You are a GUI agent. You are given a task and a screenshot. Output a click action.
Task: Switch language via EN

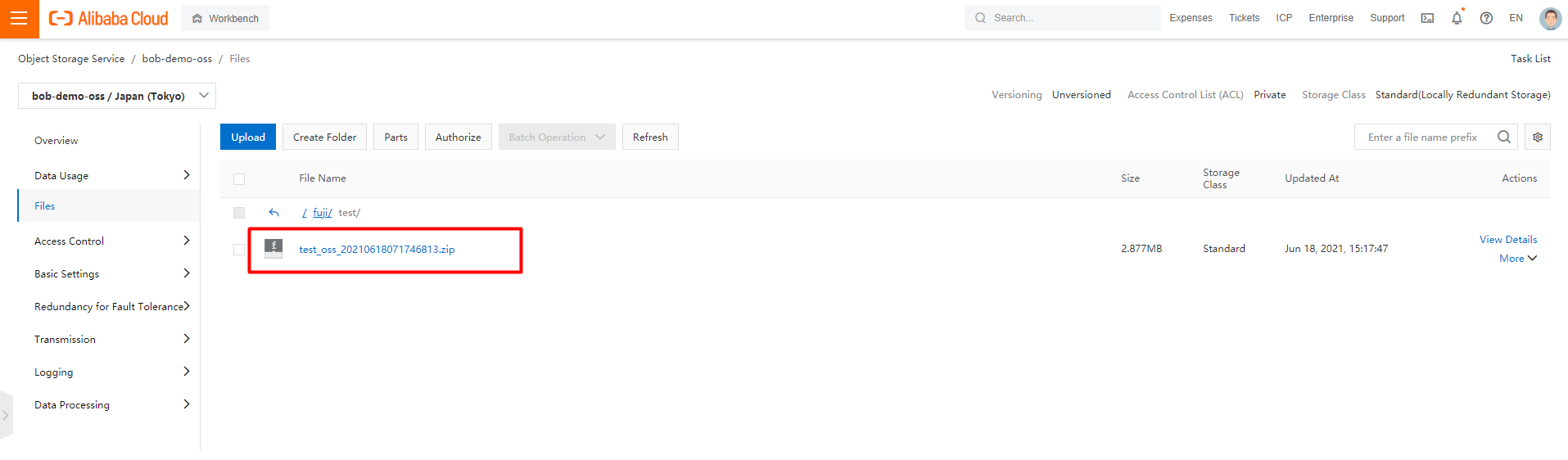click(1516, 18)
